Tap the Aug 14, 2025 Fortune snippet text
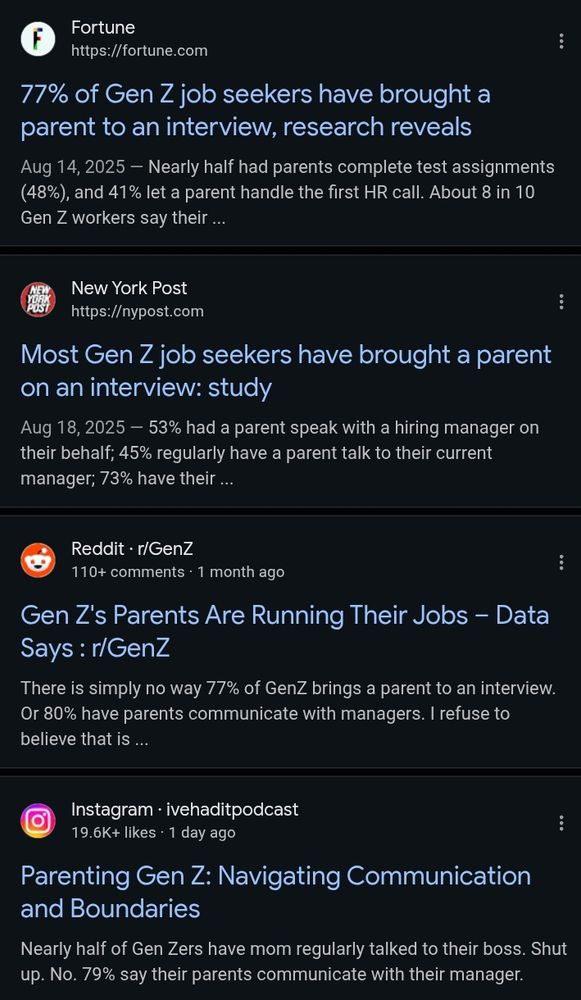This screenshot has height=1000, width=581. coord(288,193)
